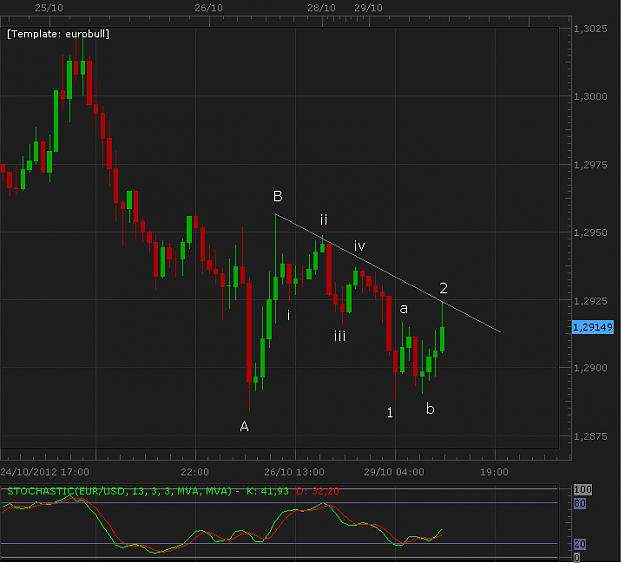Click the wave label B
This screenshot has height=563, width=625.
(278, 196)
